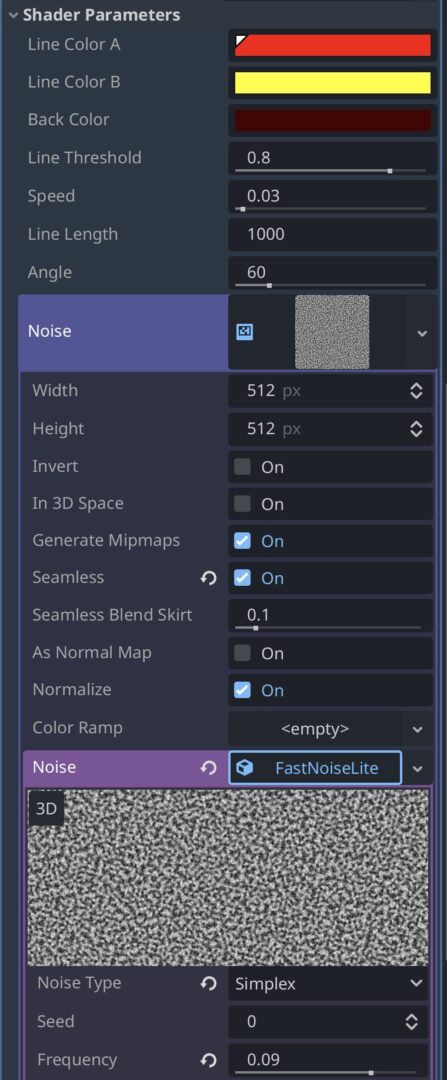Click the Width stepper arrows

pyautogui.click(x=416, y=391)
